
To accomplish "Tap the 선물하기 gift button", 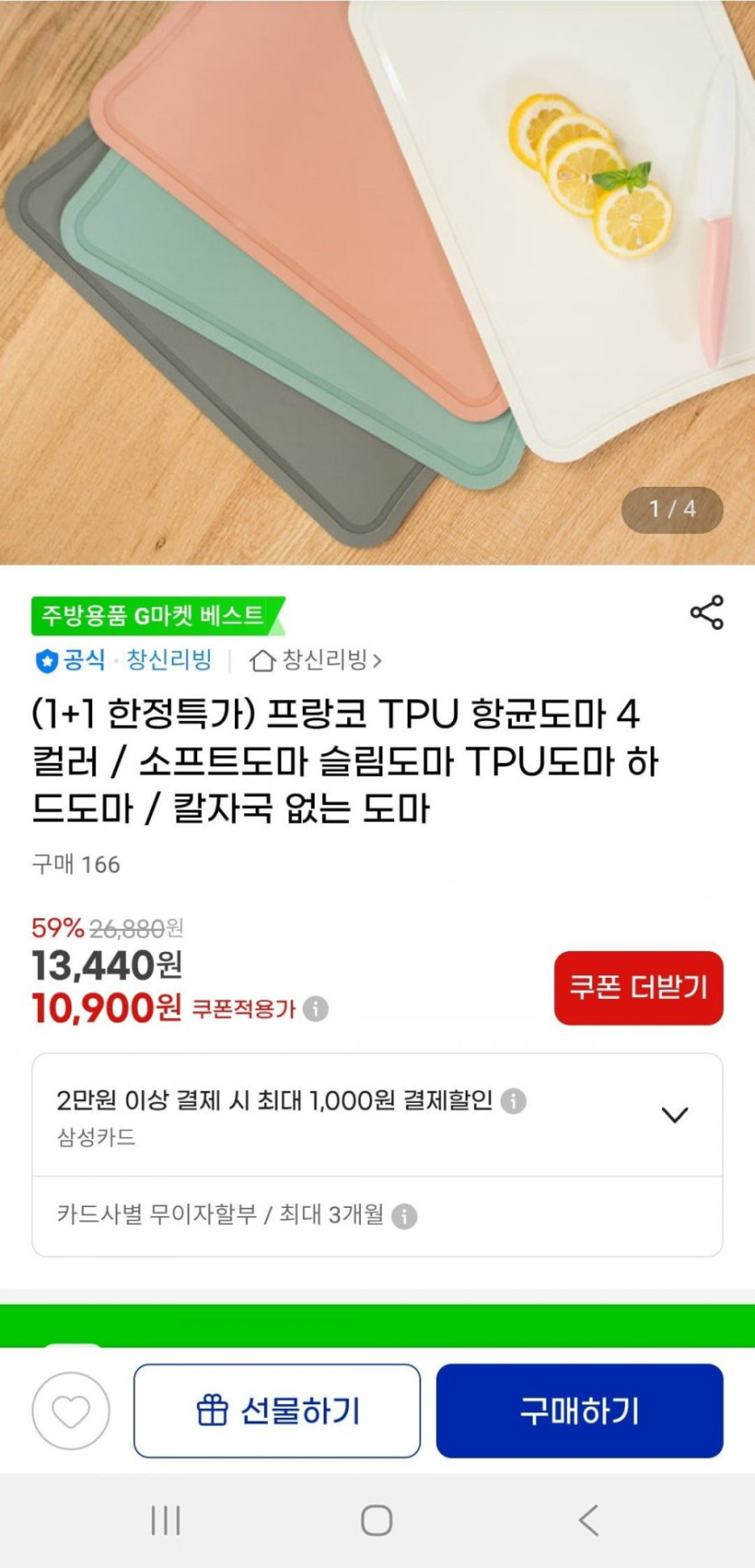I will pos(277,1411).
